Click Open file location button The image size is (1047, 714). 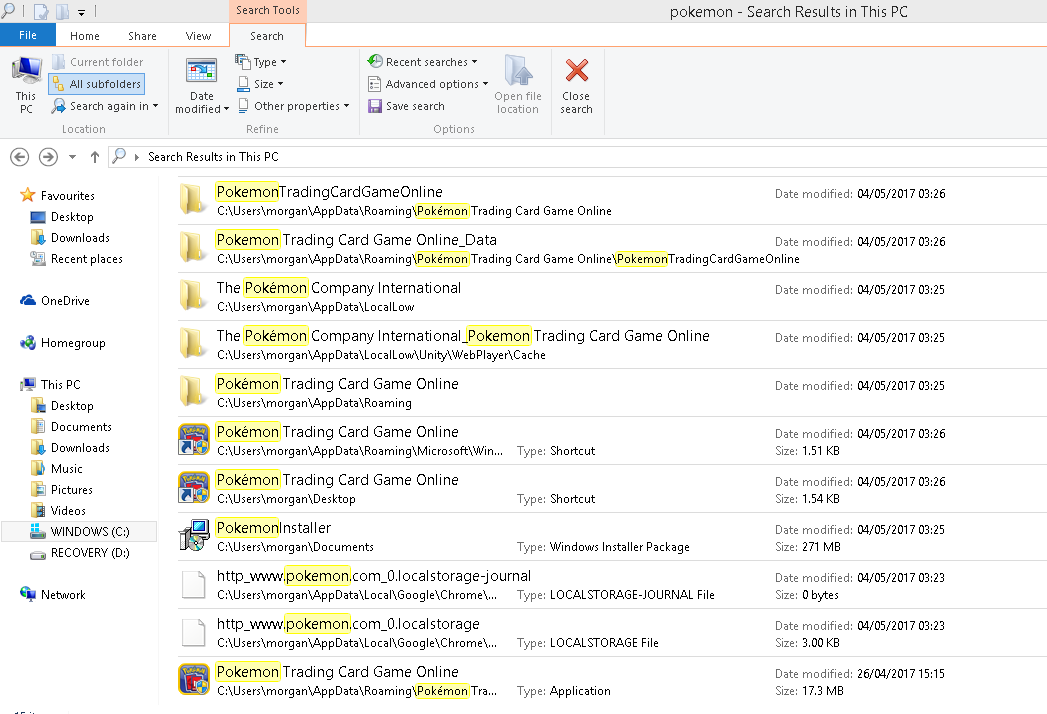click(518, 85)
